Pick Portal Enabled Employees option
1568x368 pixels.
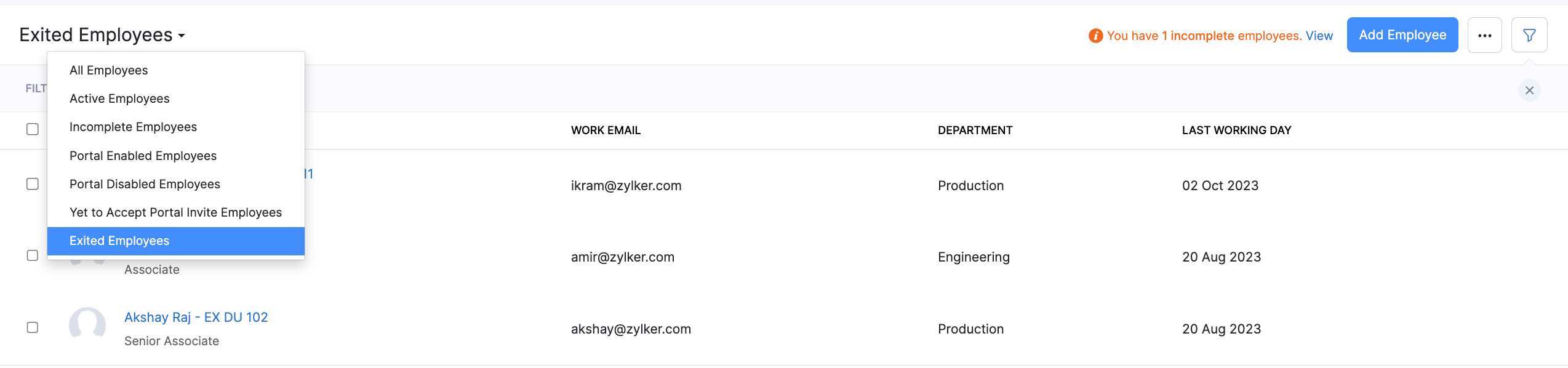(x=143, y=156)
